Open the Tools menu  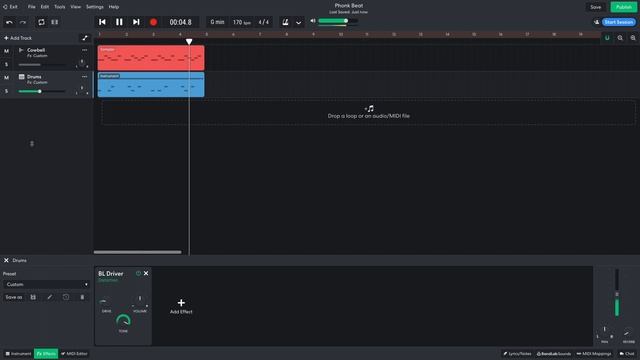coord(60,7)
